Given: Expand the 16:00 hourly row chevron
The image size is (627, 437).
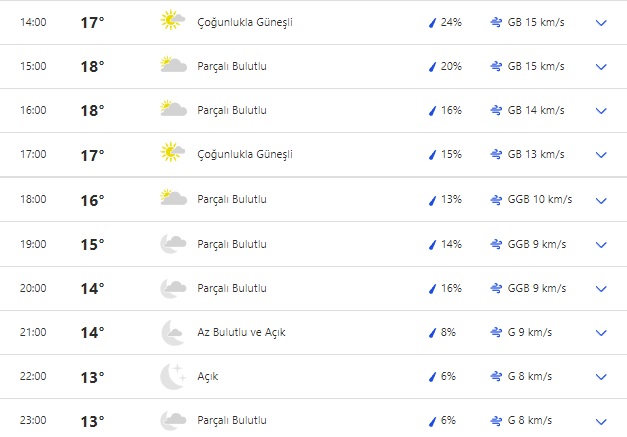Looking at the screenshot, I should (601, 111).
